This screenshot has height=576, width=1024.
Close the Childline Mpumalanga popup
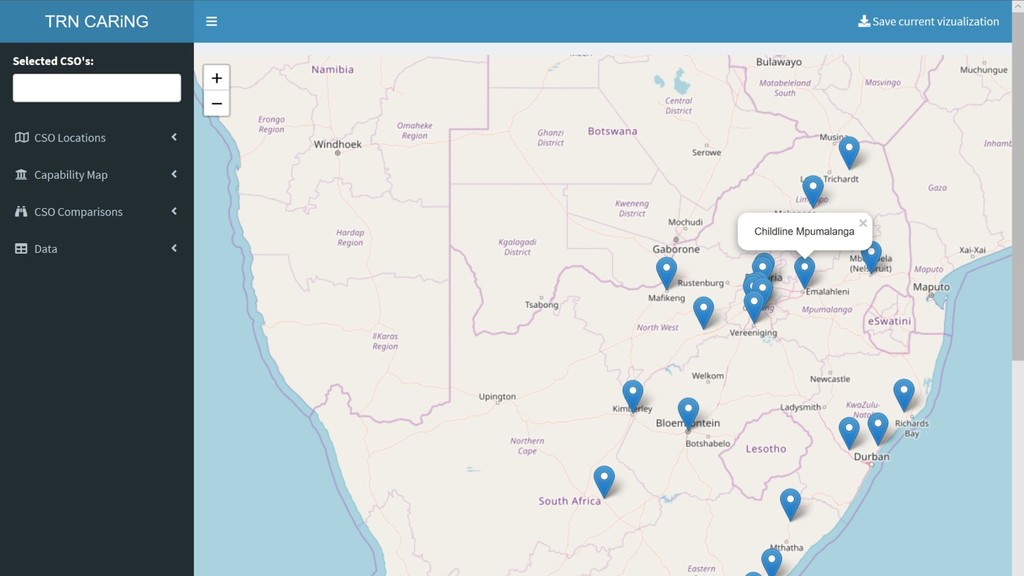pyautogui.click(x=863, y=223)
